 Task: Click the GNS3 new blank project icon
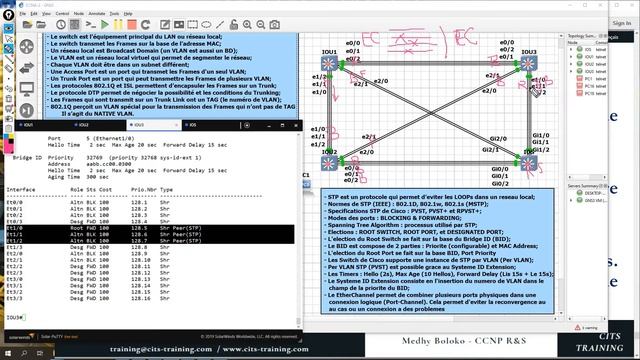coord(27,25)
